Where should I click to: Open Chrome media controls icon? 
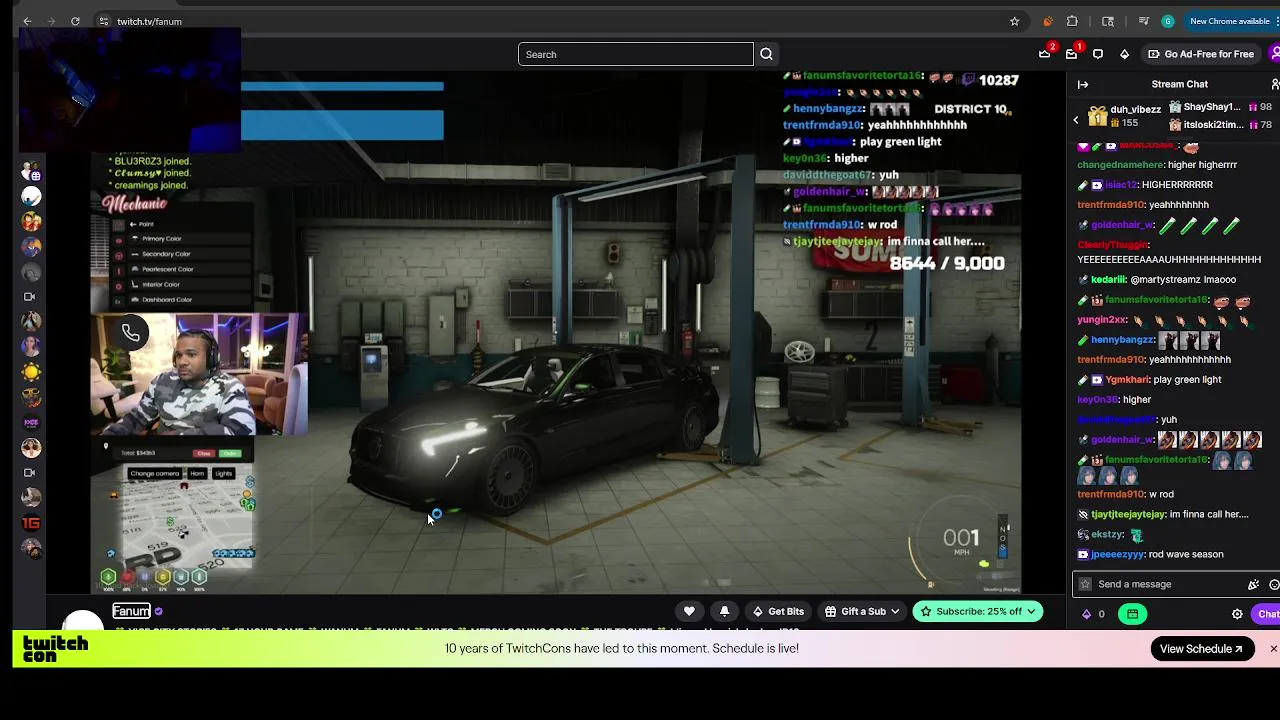tap(1143, 21)
